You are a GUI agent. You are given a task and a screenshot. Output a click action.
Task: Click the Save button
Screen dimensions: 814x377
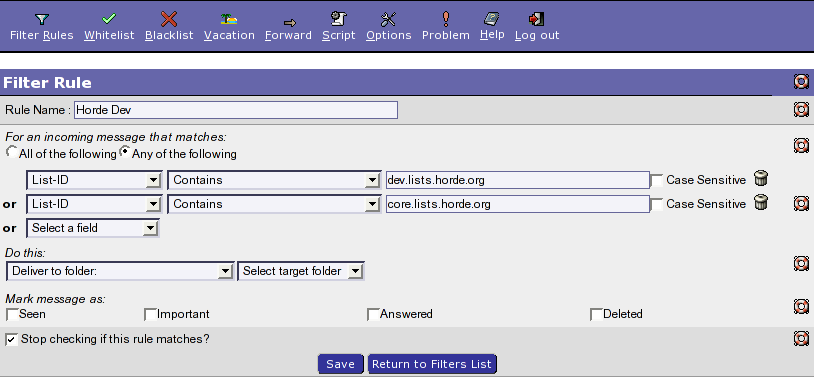pyautogui.click(x=341, y=364)
